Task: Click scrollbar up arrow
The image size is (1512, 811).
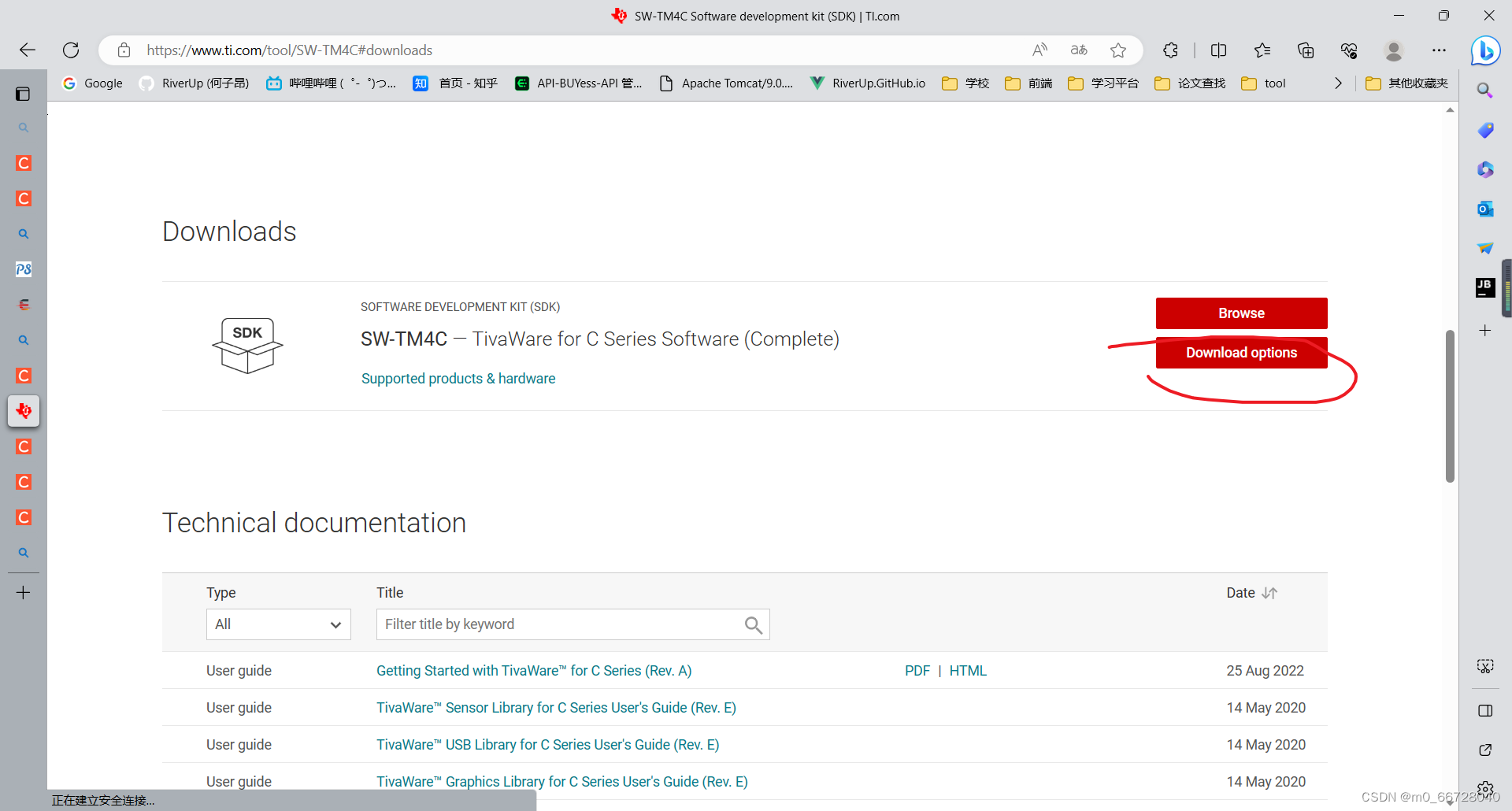Action: tap(1450, 110)
